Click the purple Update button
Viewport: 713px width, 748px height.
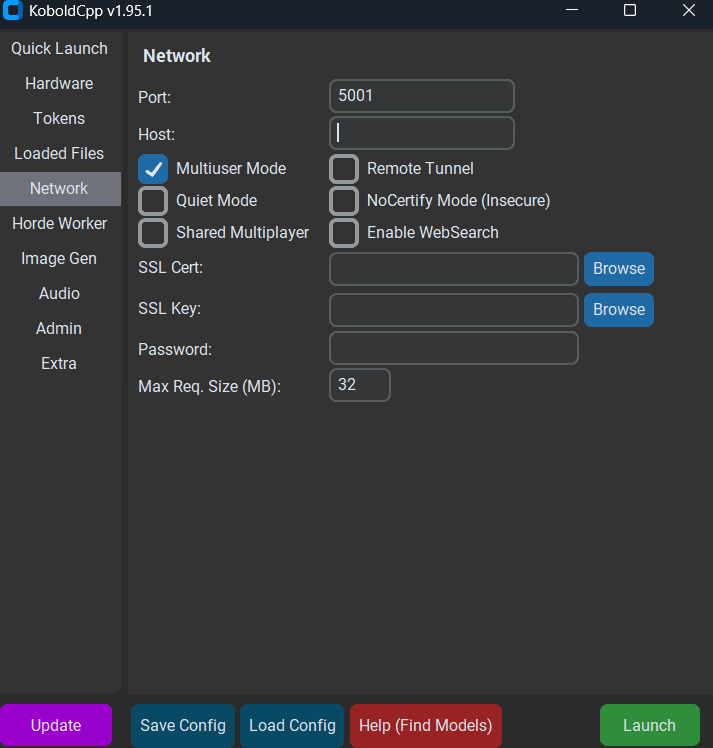56,726
